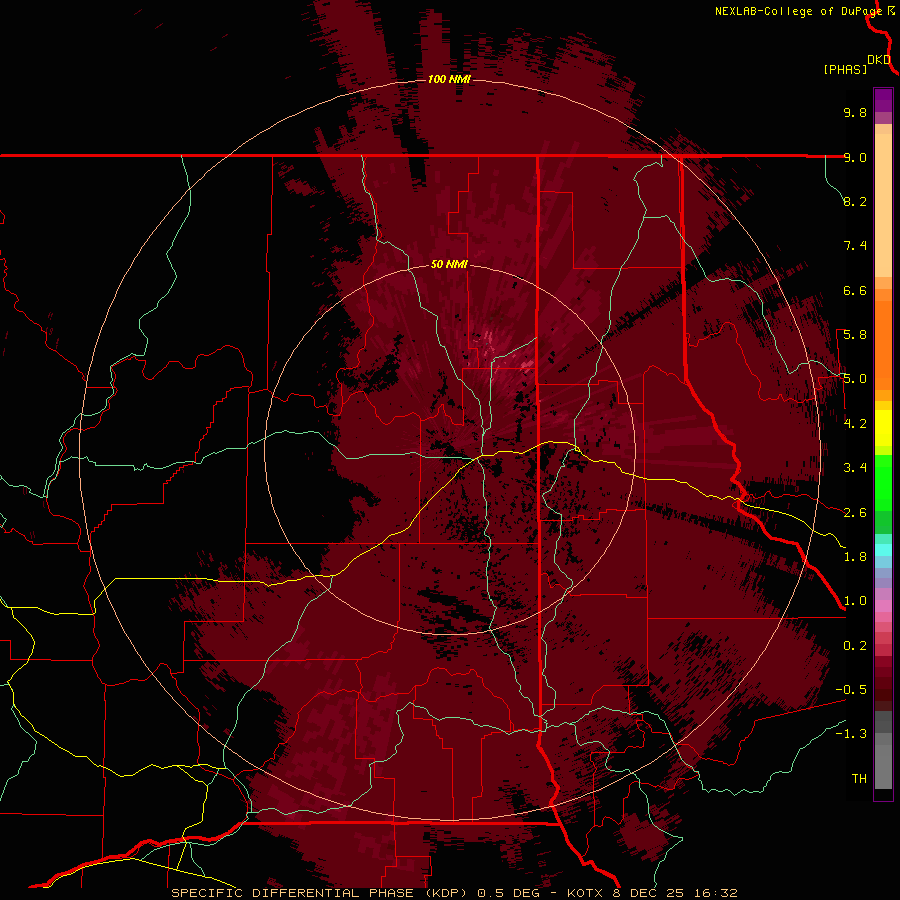
Task: Click the 100 NMI range ring label
Action: point(449,79)
